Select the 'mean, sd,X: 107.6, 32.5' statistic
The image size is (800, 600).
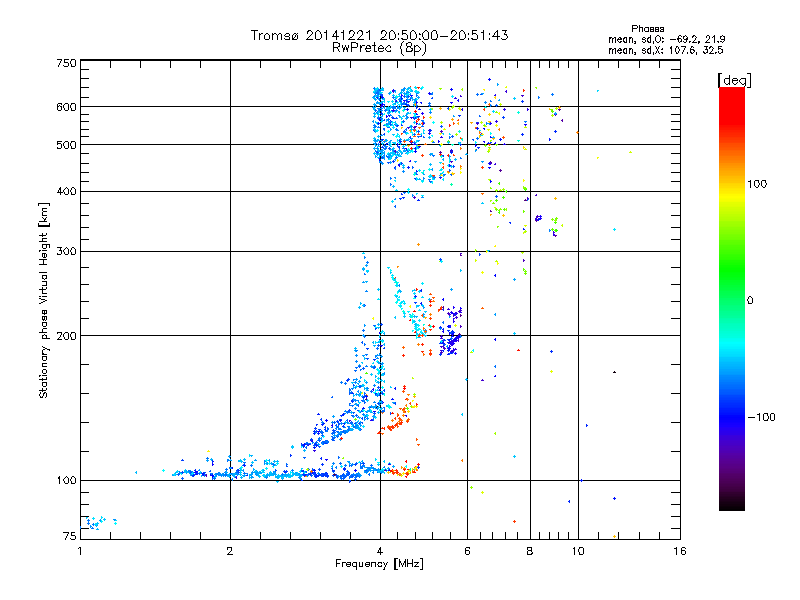[x=665, y=50]
